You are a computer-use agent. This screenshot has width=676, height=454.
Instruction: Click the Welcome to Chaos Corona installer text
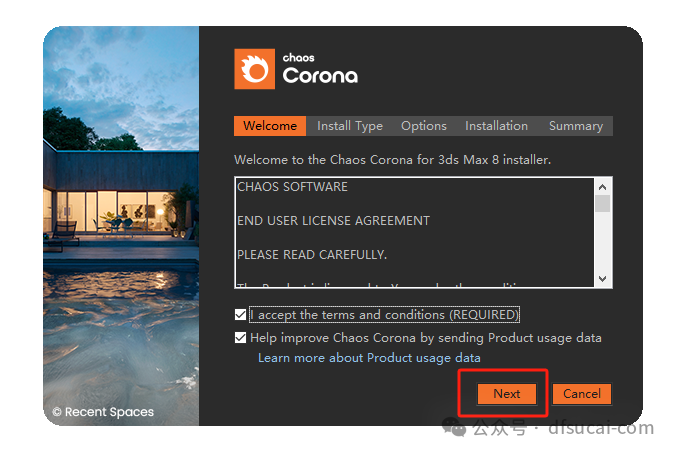pyautogui.click(x=392, y=160)
